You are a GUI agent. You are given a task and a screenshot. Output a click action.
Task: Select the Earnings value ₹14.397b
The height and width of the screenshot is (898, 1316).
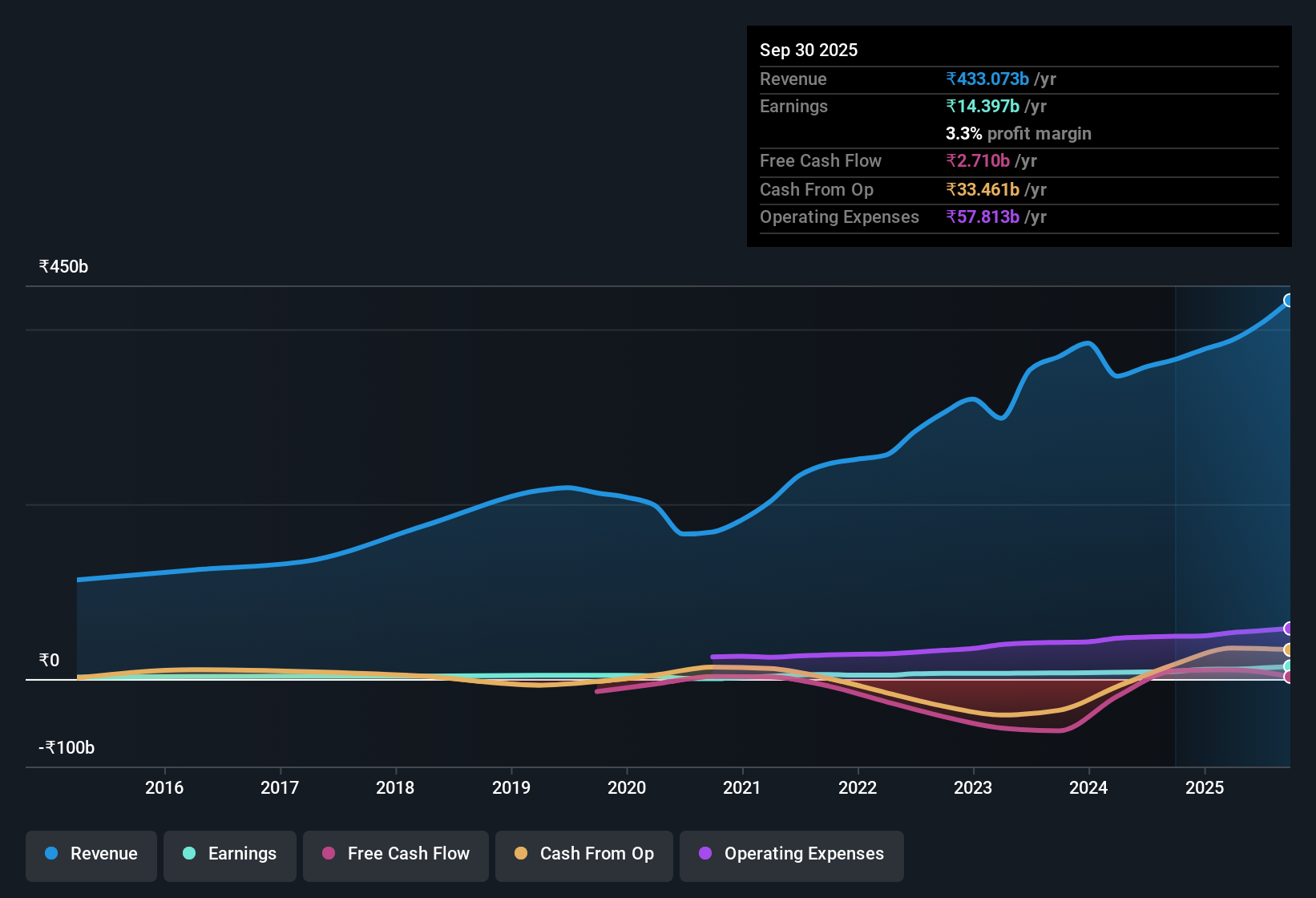(983, 105)
